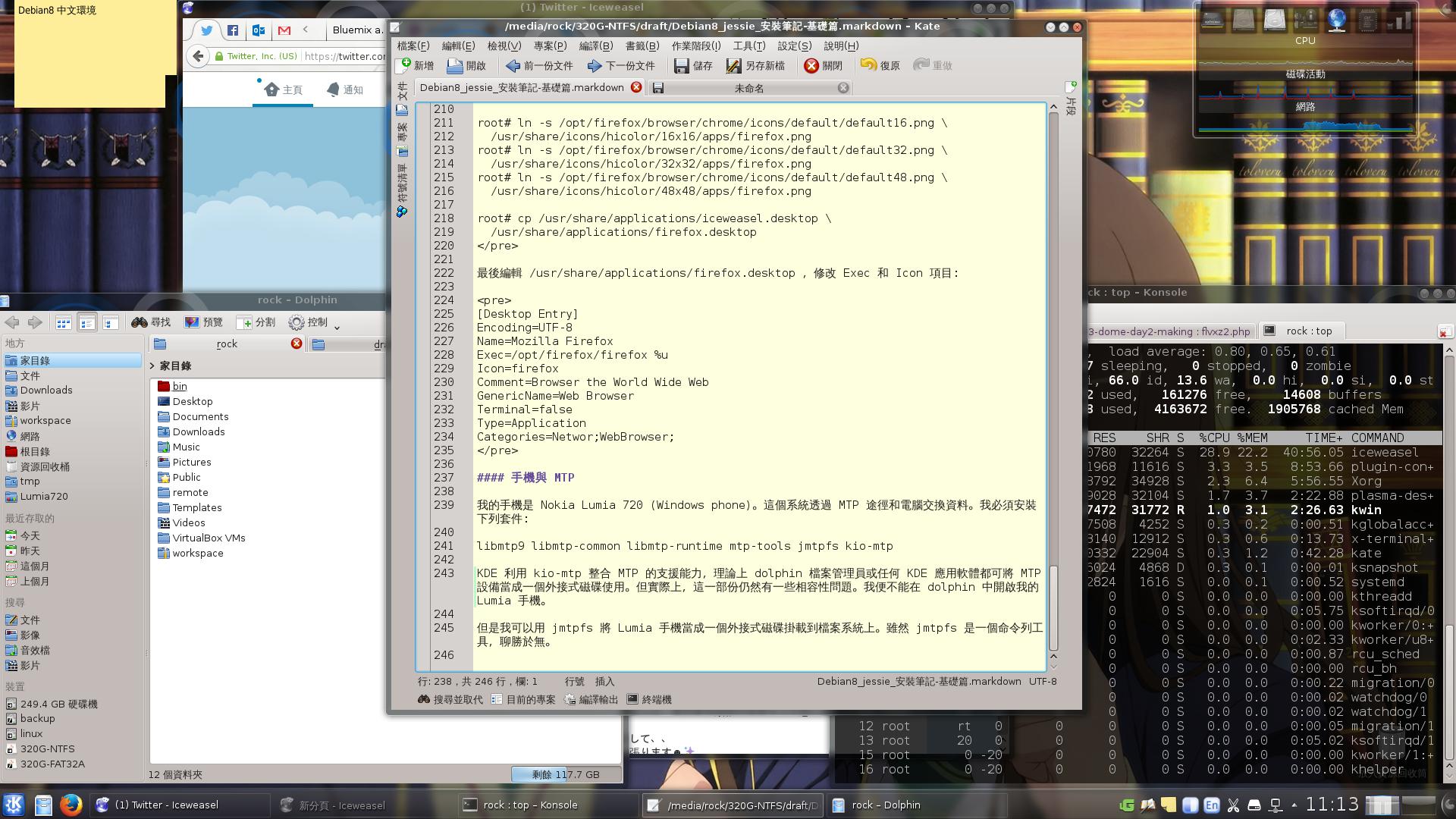The image size is (1456, 819).
Task: Click the Open file button in Kate
Action: coord(466,66)
